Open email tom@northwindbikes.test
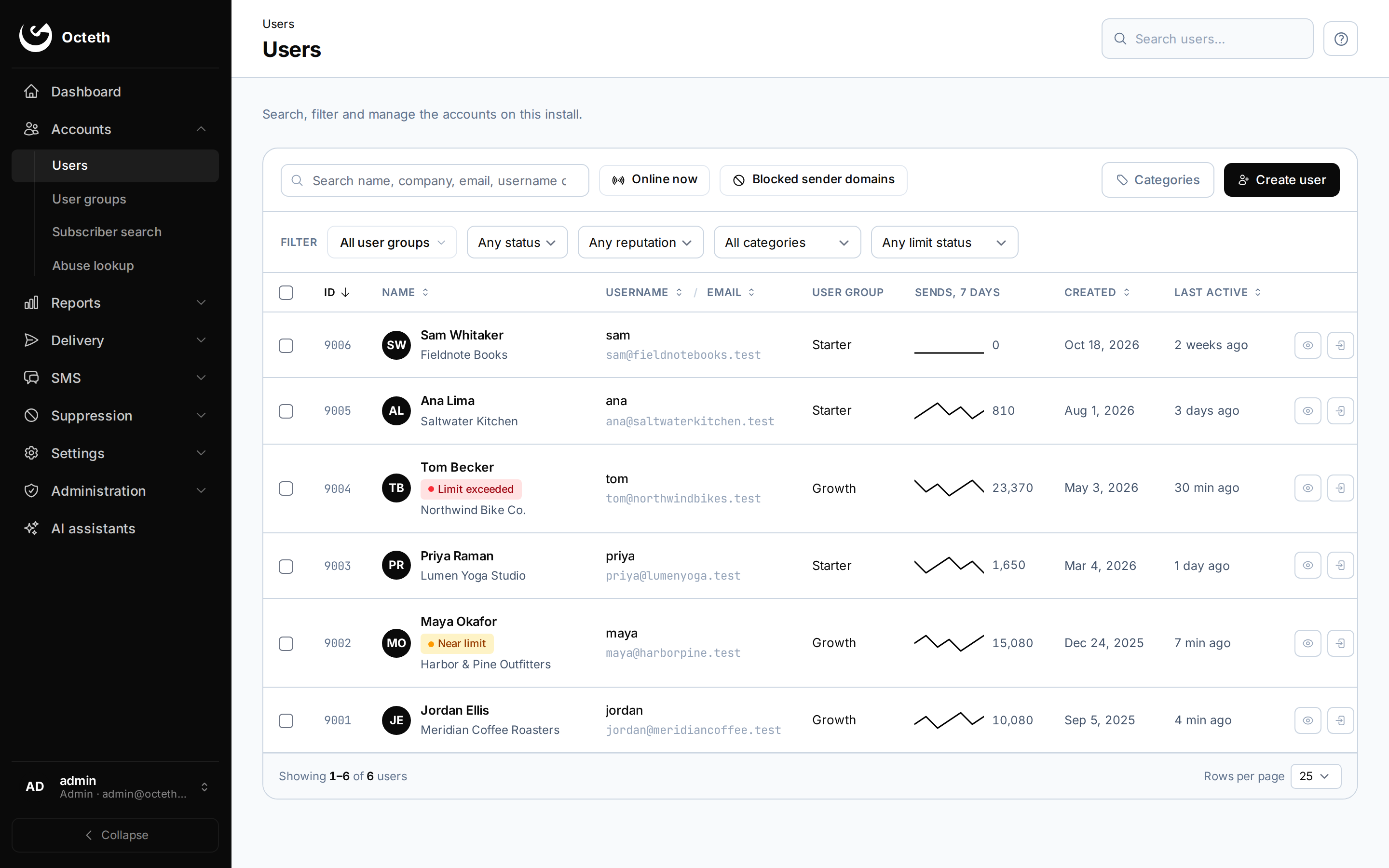Image resolution: width=1389 pixels, height=868 pixels. 683,498
